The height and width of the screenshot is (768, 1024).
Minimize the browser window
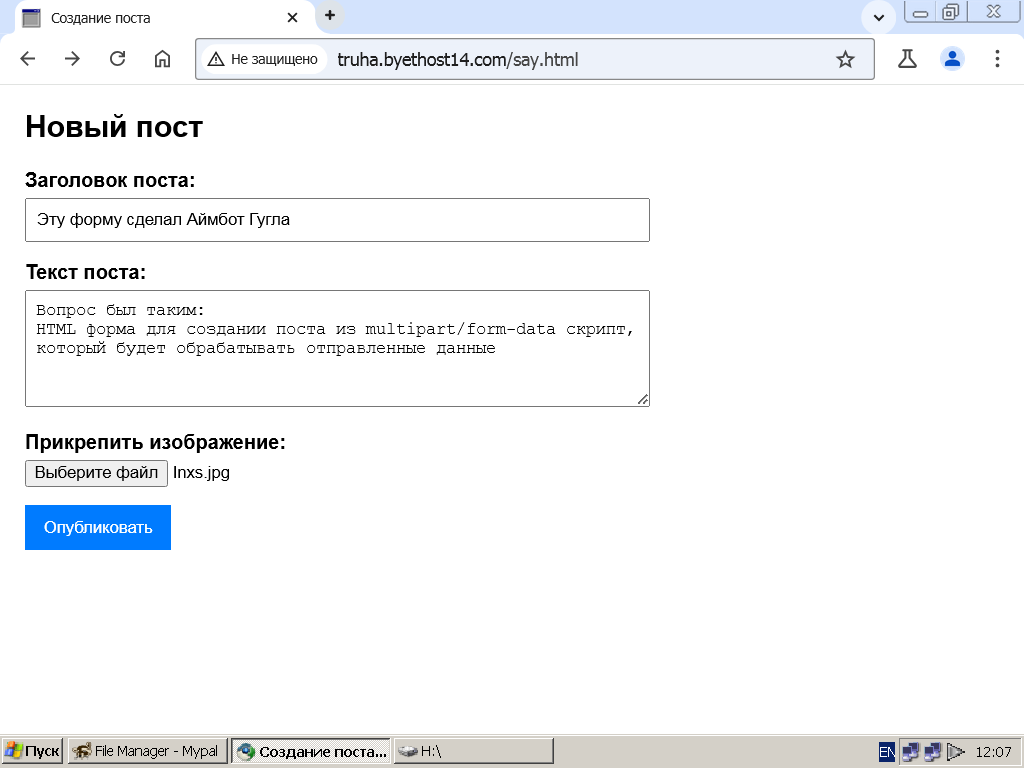(920, 13)
